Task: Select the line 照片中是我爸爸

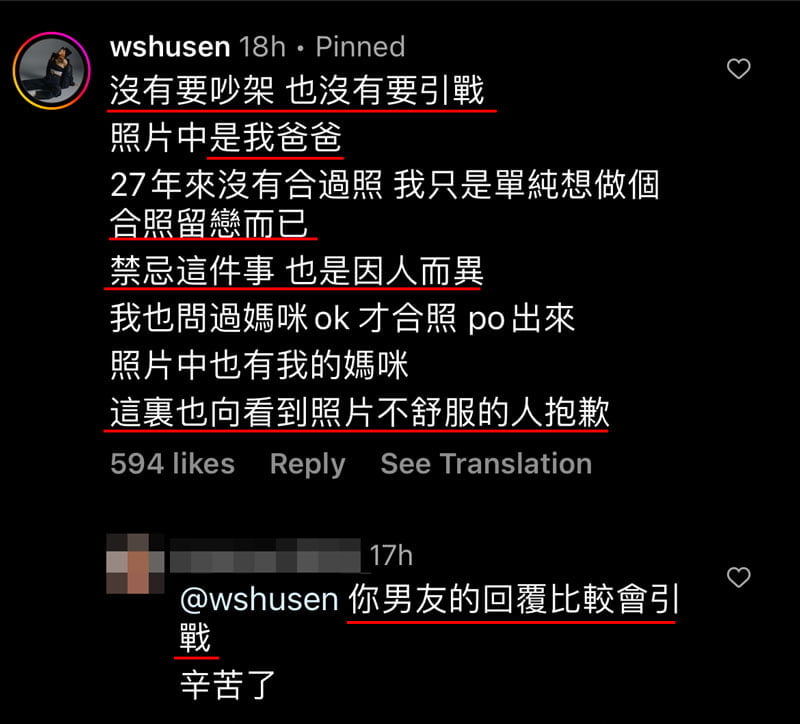Action: pos(226,137)
